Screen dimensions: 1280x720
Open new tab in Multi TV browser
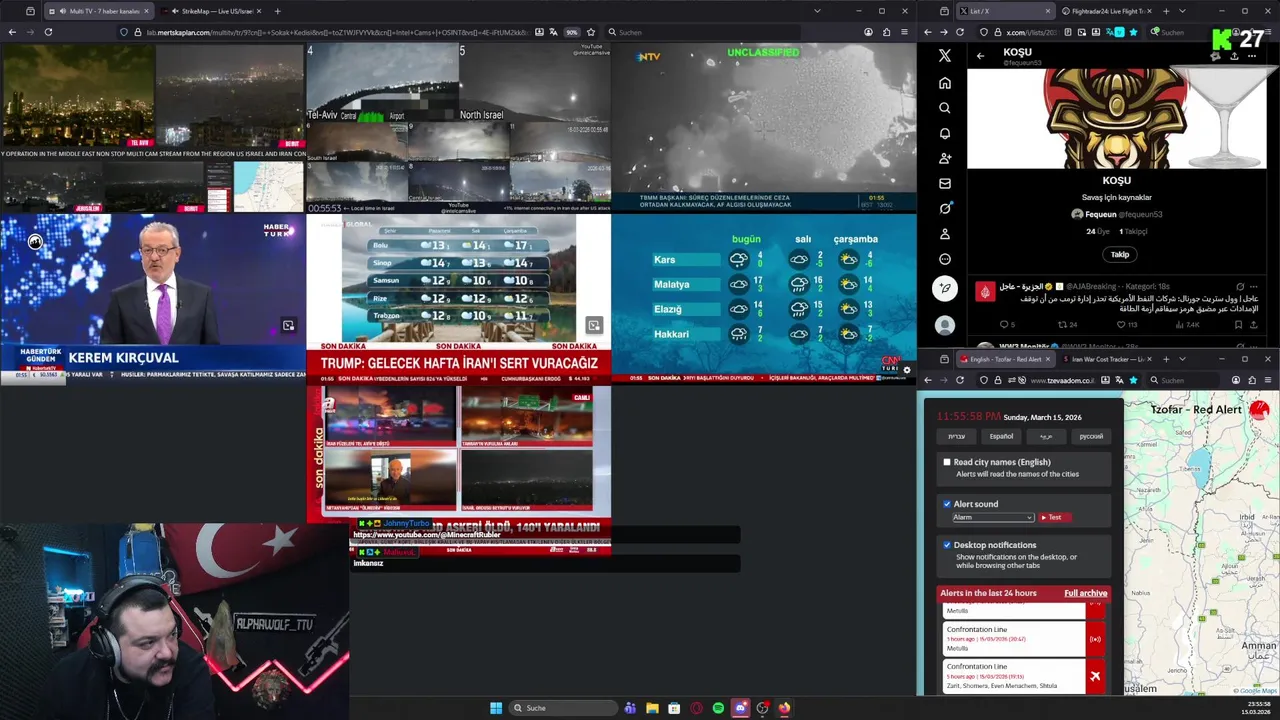pyautogui.click(x=277, y=11)
